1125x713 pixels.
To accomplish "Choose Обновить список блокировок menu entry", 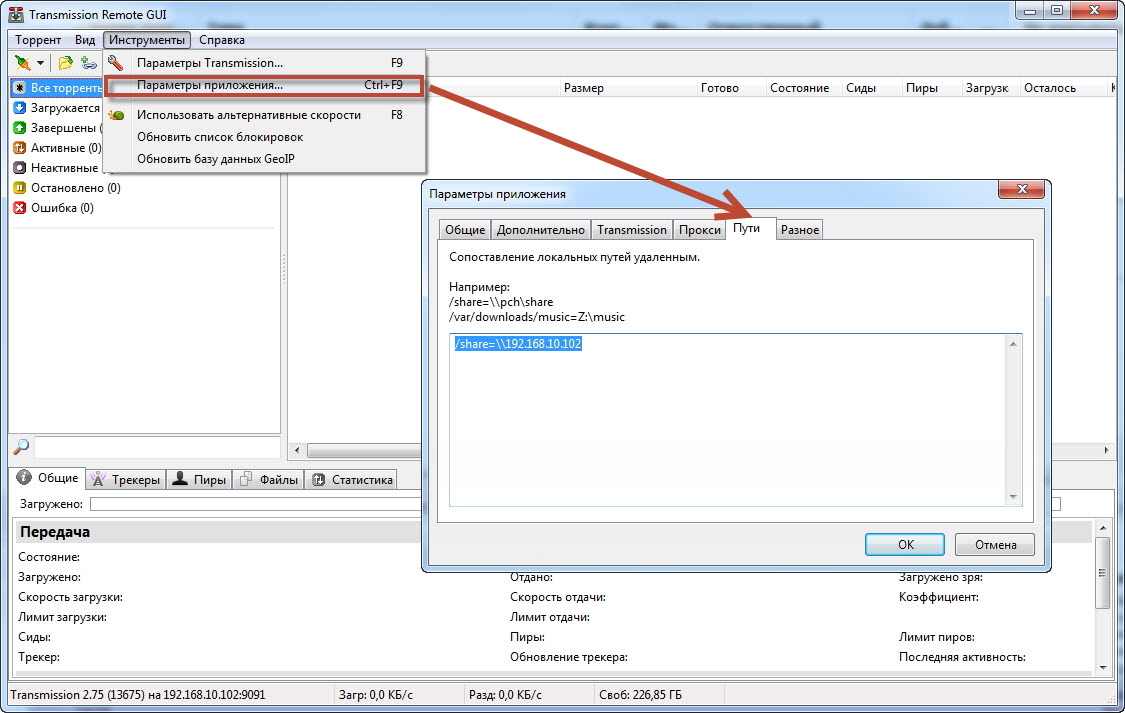I will click(265, 137).
